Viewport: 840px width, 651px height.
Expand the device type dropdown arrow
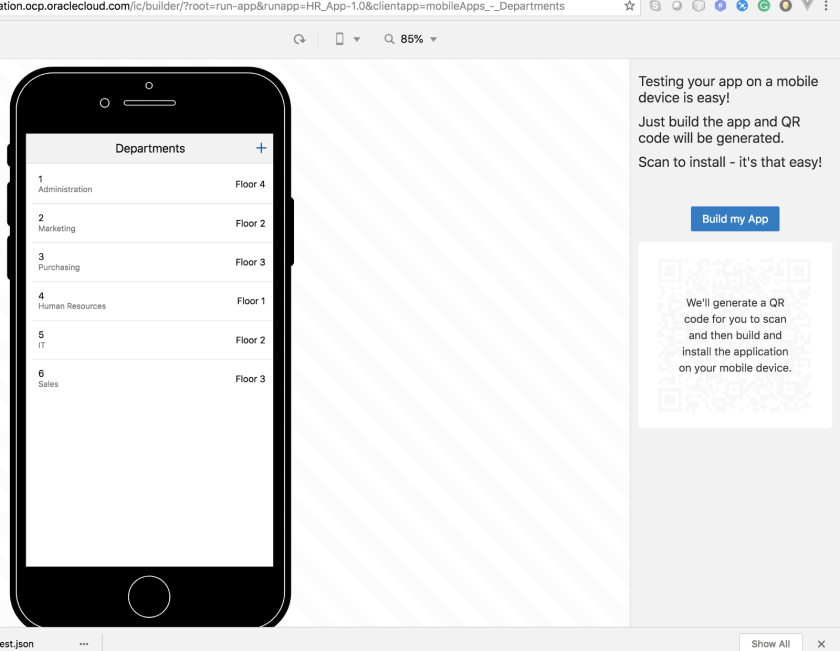tap(357, 40)
